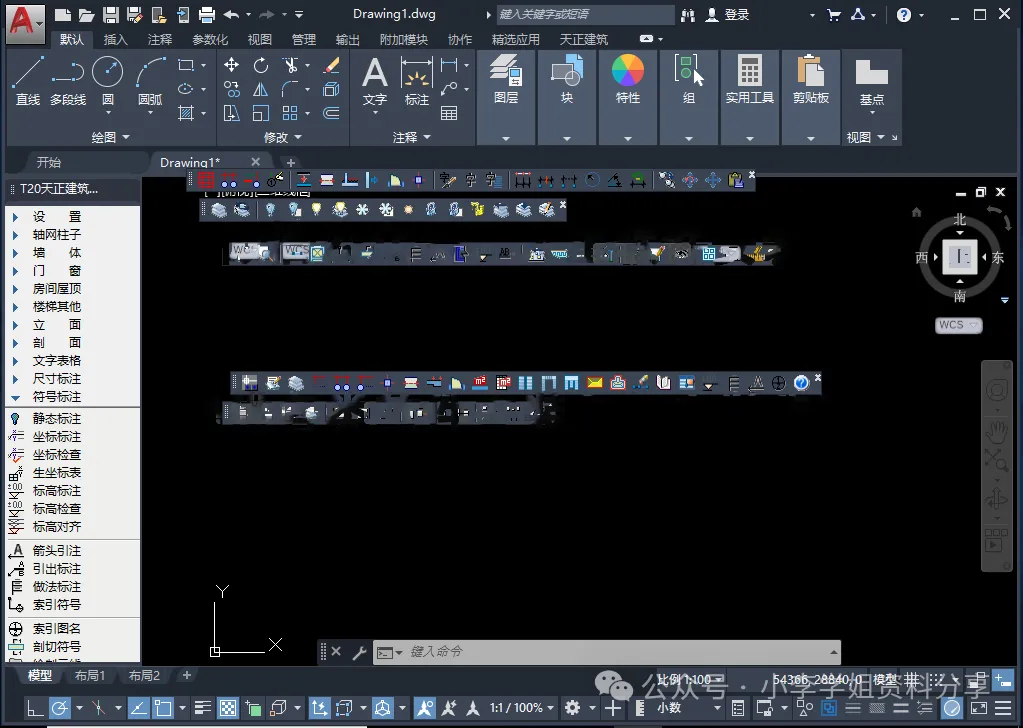Click the blue help icon on floating toolbar
Image resolution: width=1023 pixels, height=728 pixels.
801,383
